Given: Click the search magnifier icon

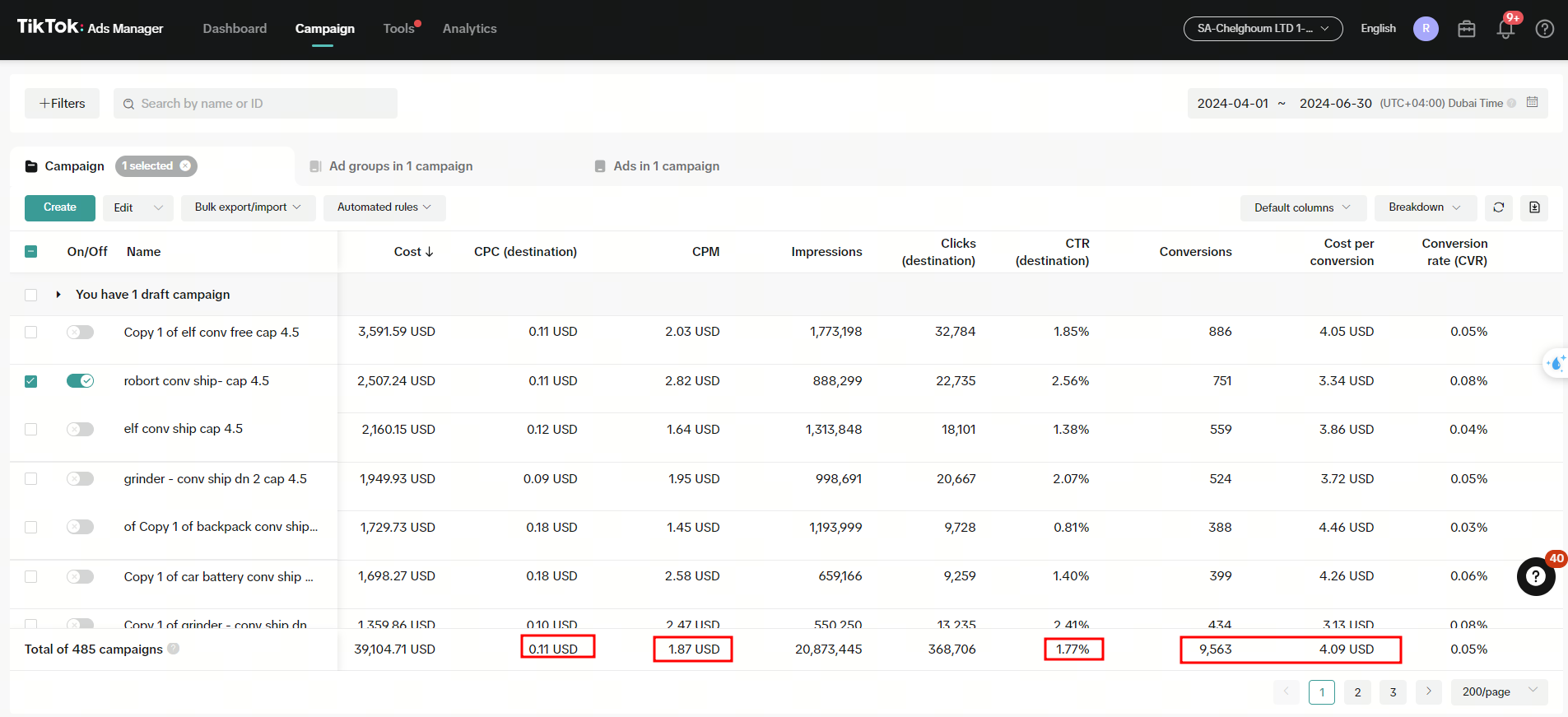Looking at the screenshot, I should (x=128, y=104).
